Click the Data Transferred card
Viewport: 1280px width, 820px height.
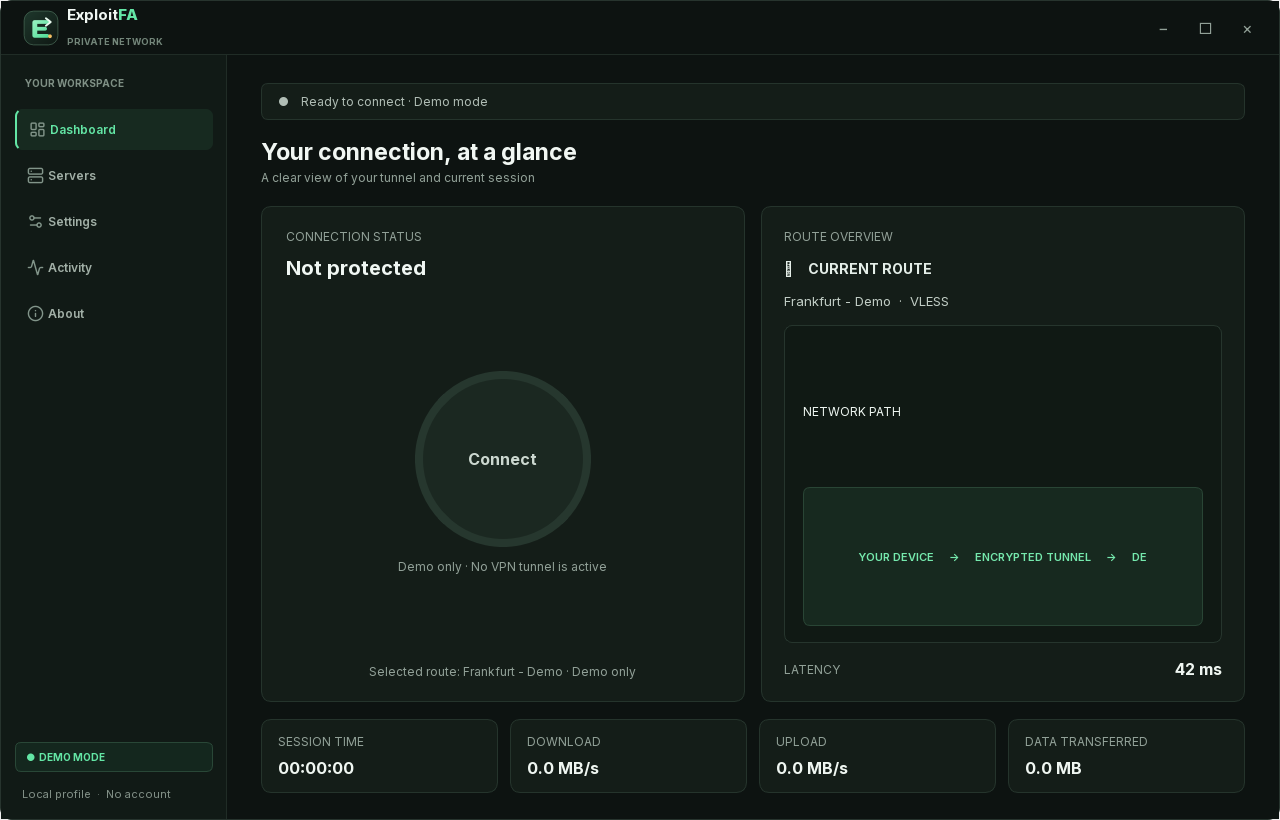click(x=1126, y=756)
